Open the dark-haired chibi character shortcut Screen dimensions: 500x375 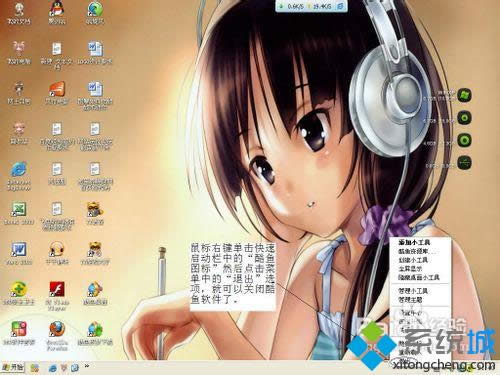19,89
